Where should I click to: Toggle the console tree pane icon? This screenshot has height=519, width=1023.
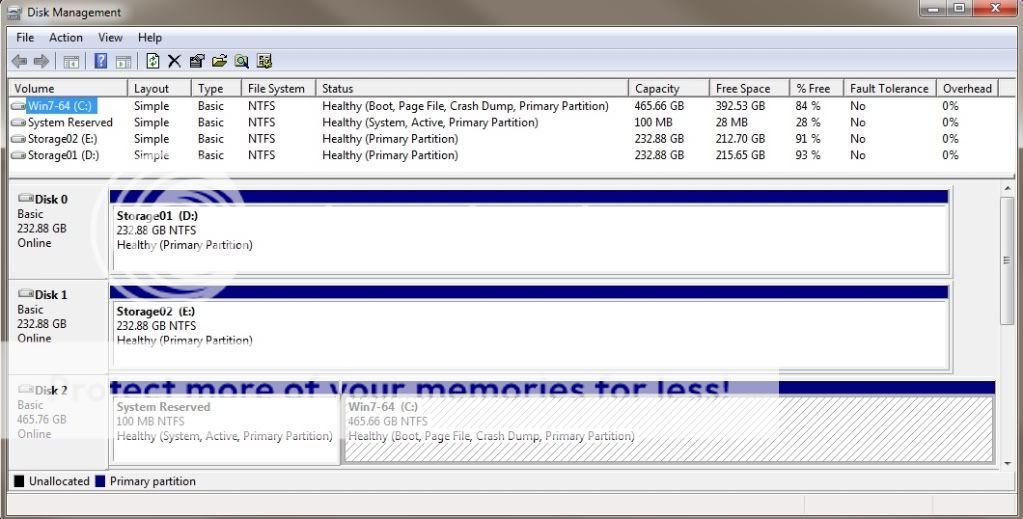click(x=71, y=62)
